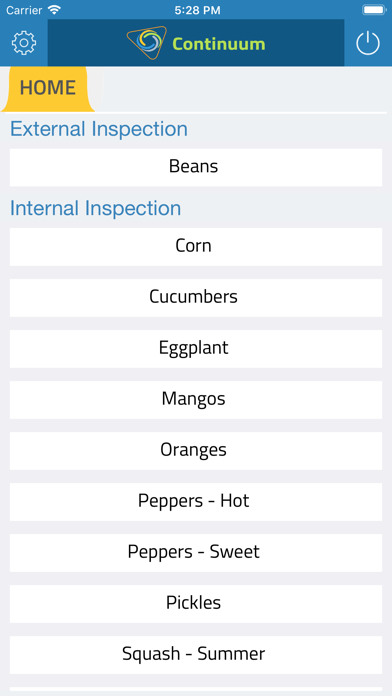
Task: Tap the Oranges entry
Action: click(196, 451)
